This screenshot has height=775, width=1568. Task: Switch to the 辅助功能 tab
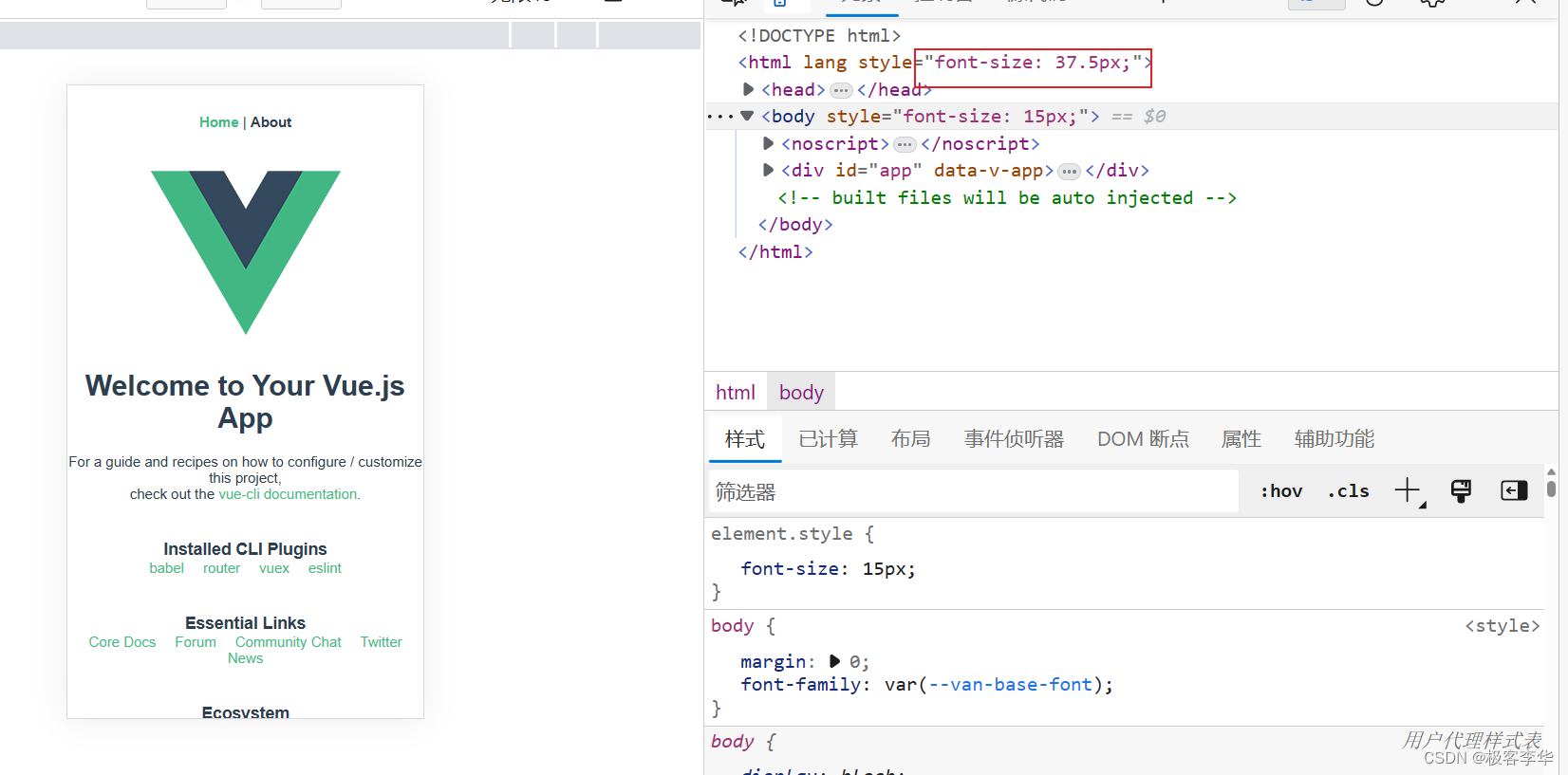pos(1334,438)
